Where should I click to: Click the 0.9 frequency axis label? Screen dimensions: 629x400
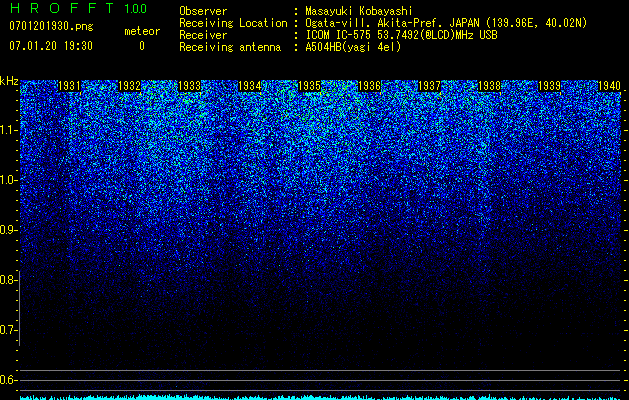tap(8, 230)
